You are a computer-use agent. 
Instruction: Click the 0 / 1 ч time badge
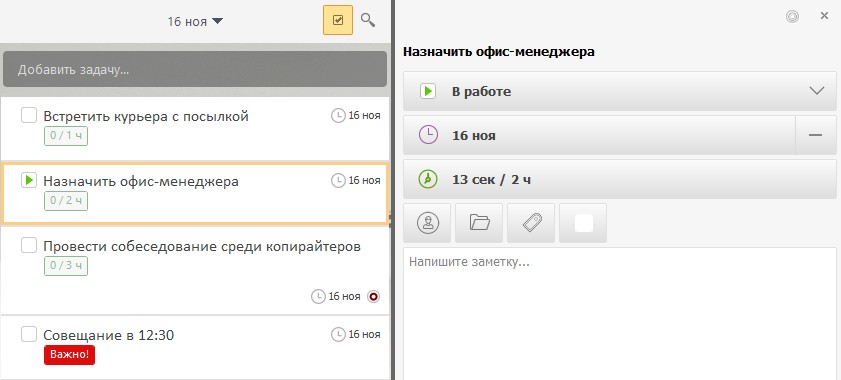point(65,136)
